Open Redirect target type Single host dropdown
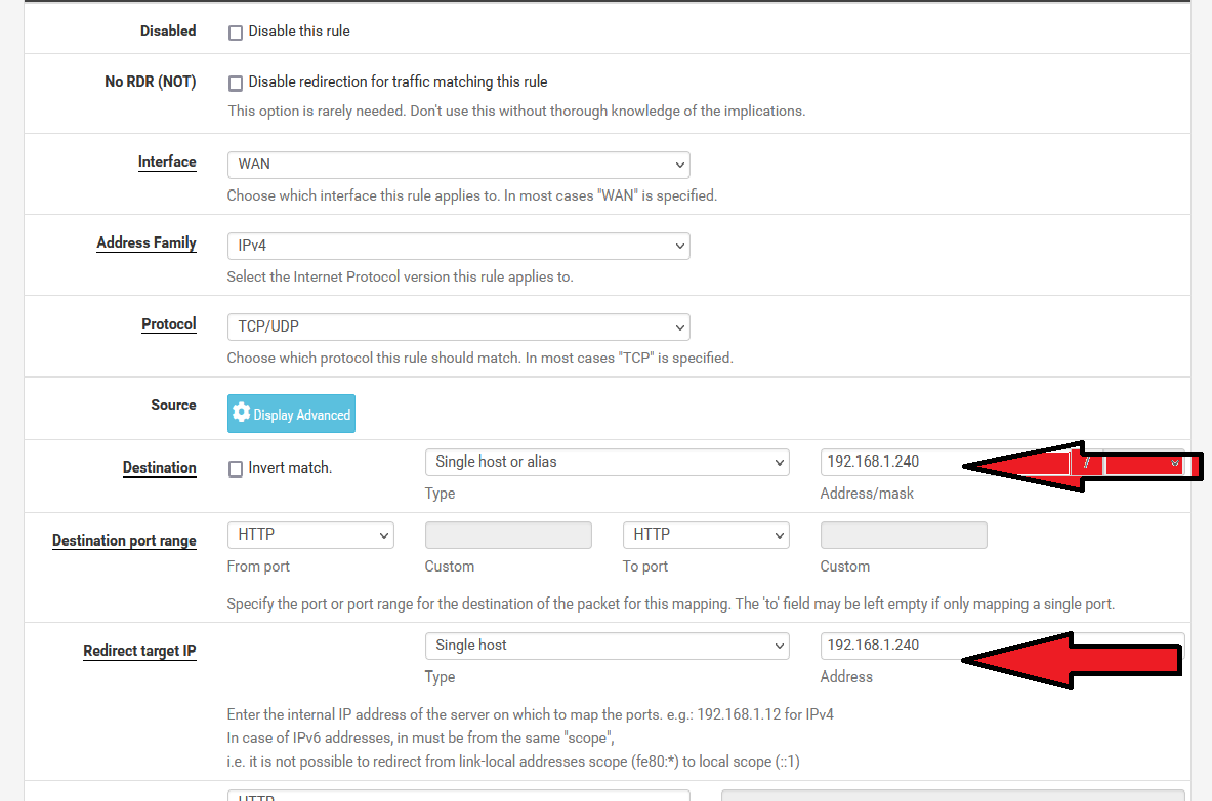Image resolution: width=1212 pixels, height=801 pixels. tap(607, 646)
